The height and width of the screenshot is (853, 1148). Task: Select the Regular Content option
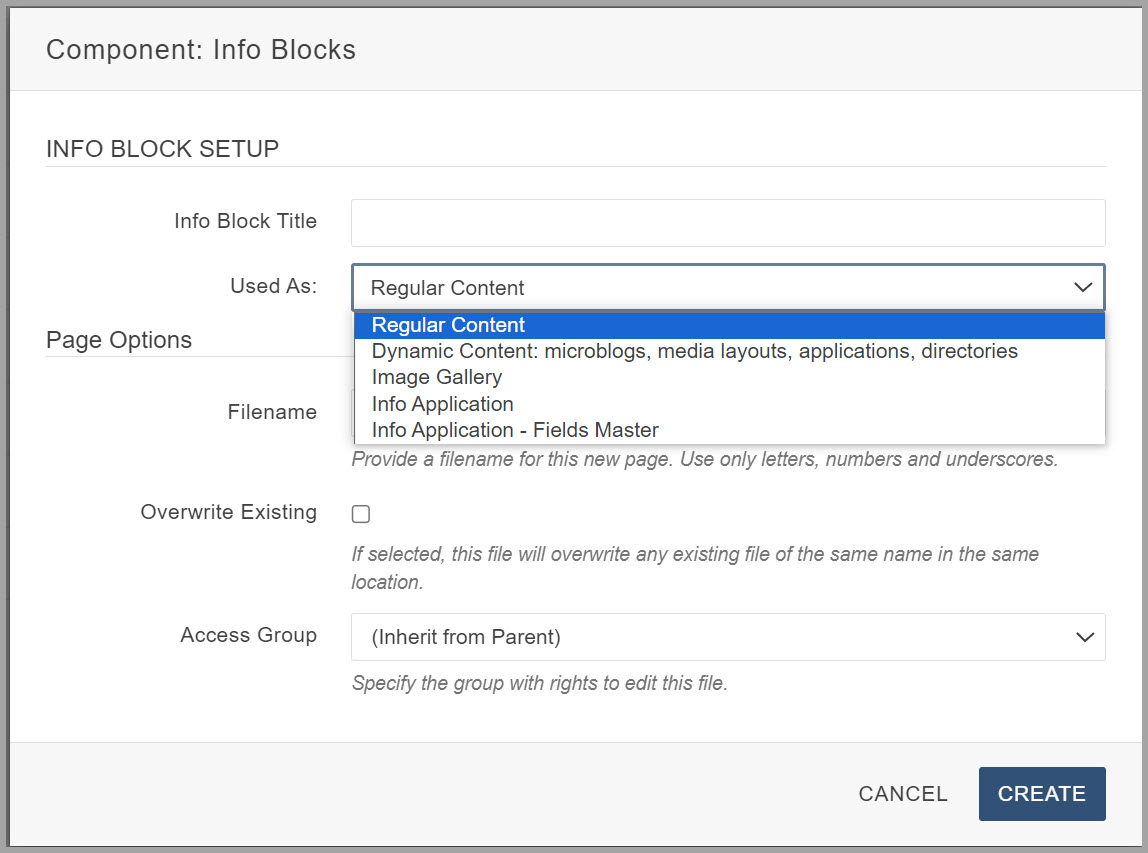pyautogui.click(x=448, y=325)
